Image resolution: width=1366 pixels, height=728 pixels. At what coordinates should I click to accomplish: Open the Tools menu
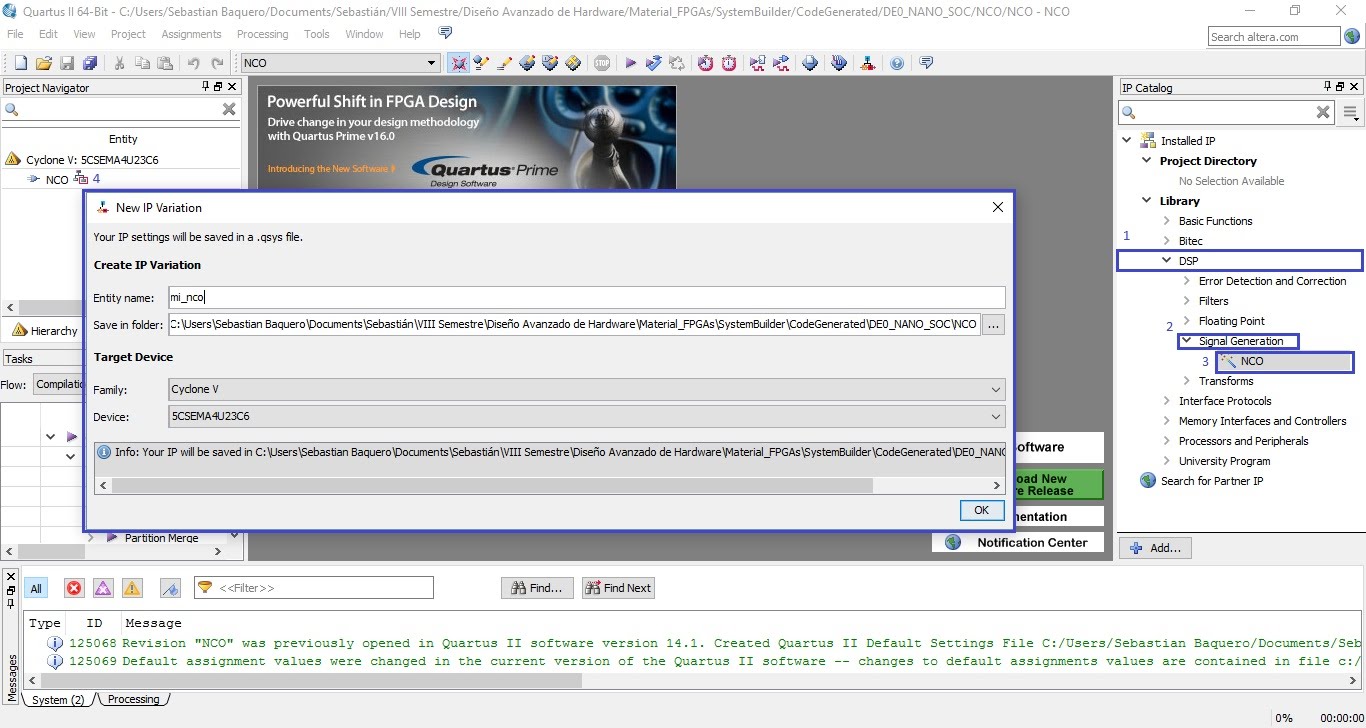(317, 34)
